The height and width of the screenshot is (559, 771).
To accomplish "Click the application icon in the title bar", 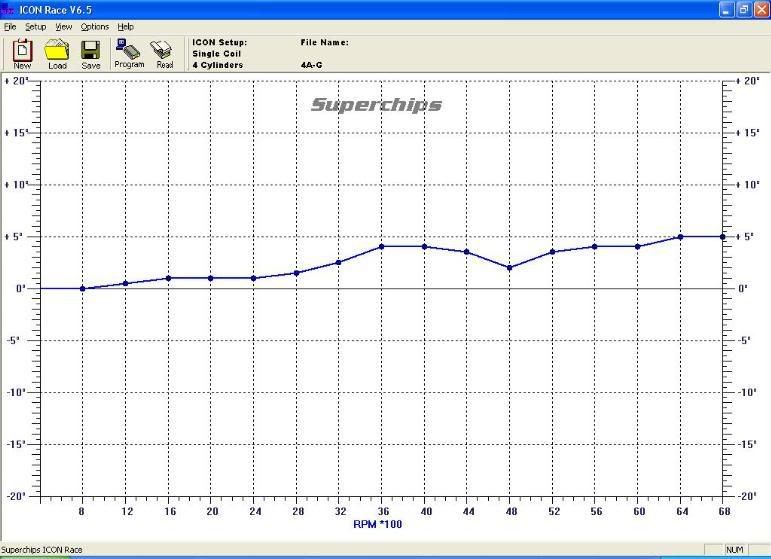I will pos(8,10).
